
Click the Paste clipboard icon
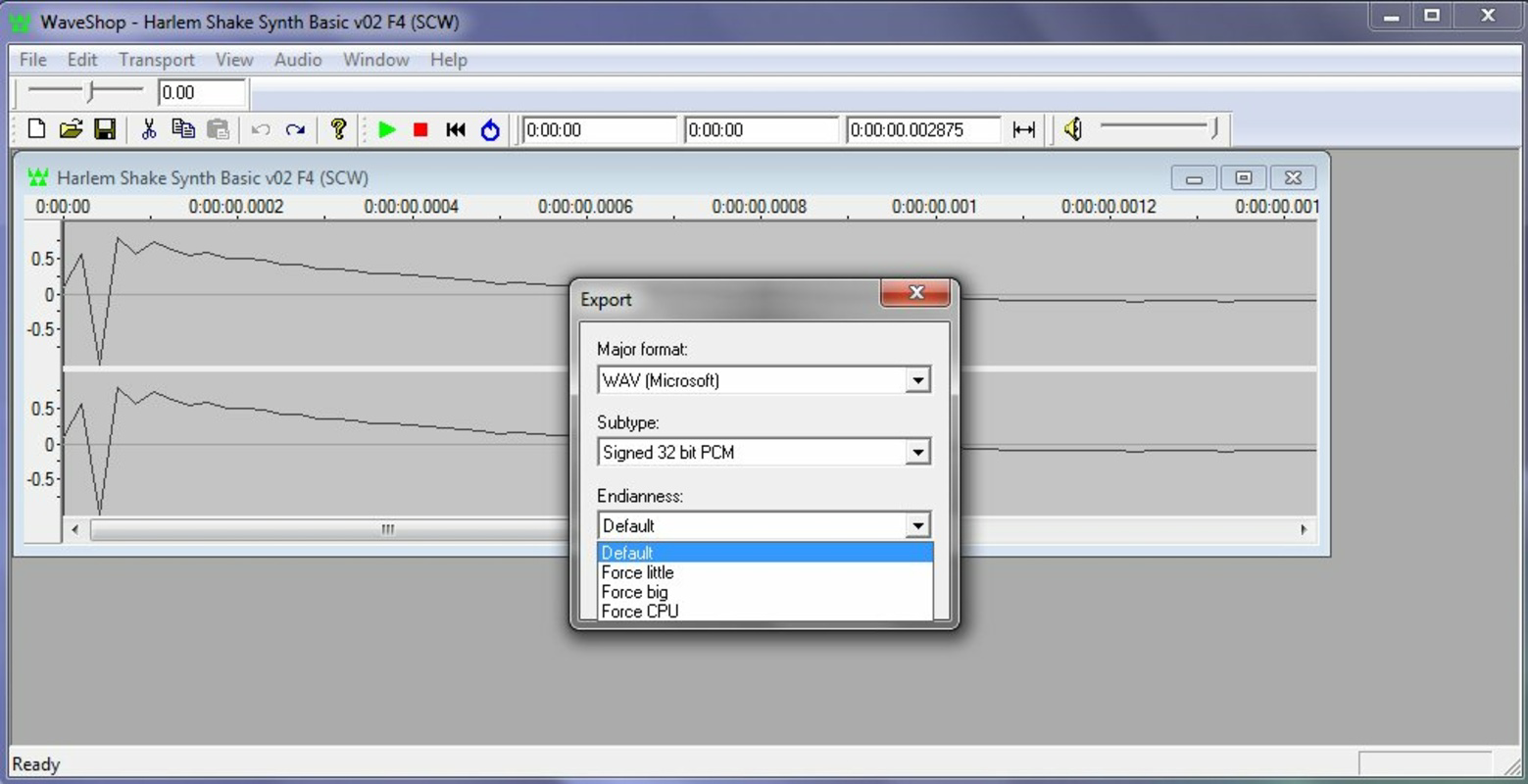pos(218,129)
